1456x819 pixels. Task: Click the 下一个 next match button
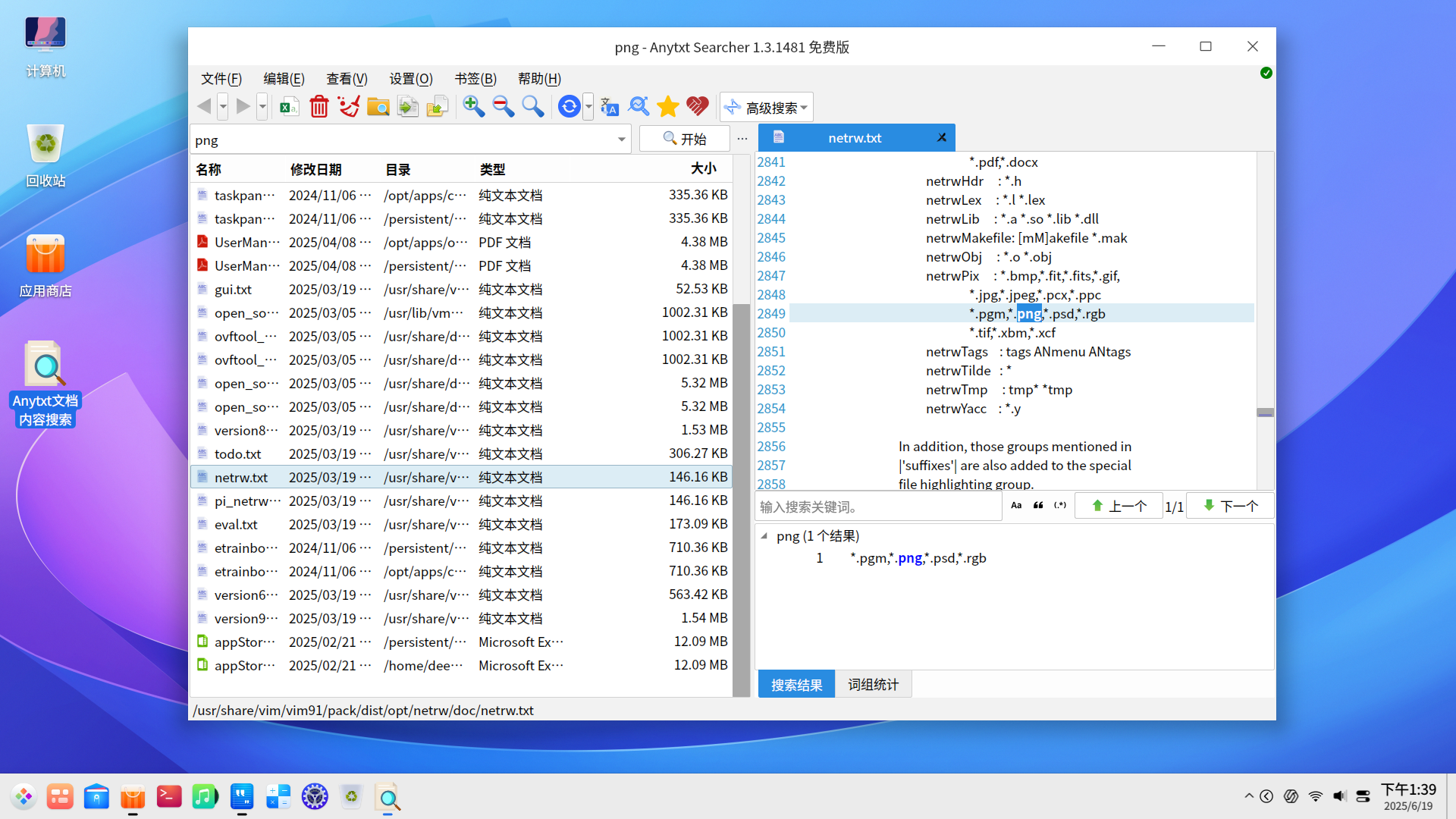tap(1231, 506)
